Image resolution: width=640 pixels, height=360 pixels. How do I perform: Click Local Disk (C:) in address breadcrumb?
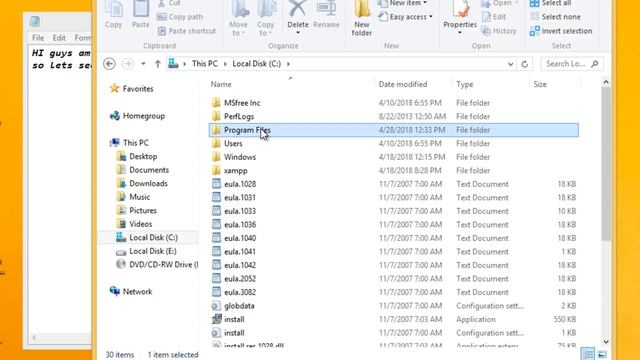tap(256, 64)
